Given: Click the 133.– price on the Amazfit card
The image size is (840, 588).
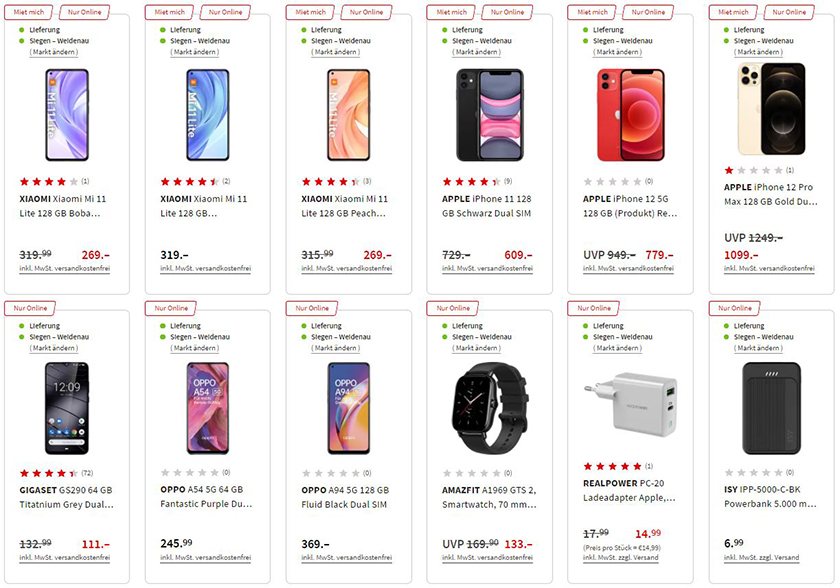Looking at the screenshot, I should click(517, 543).
